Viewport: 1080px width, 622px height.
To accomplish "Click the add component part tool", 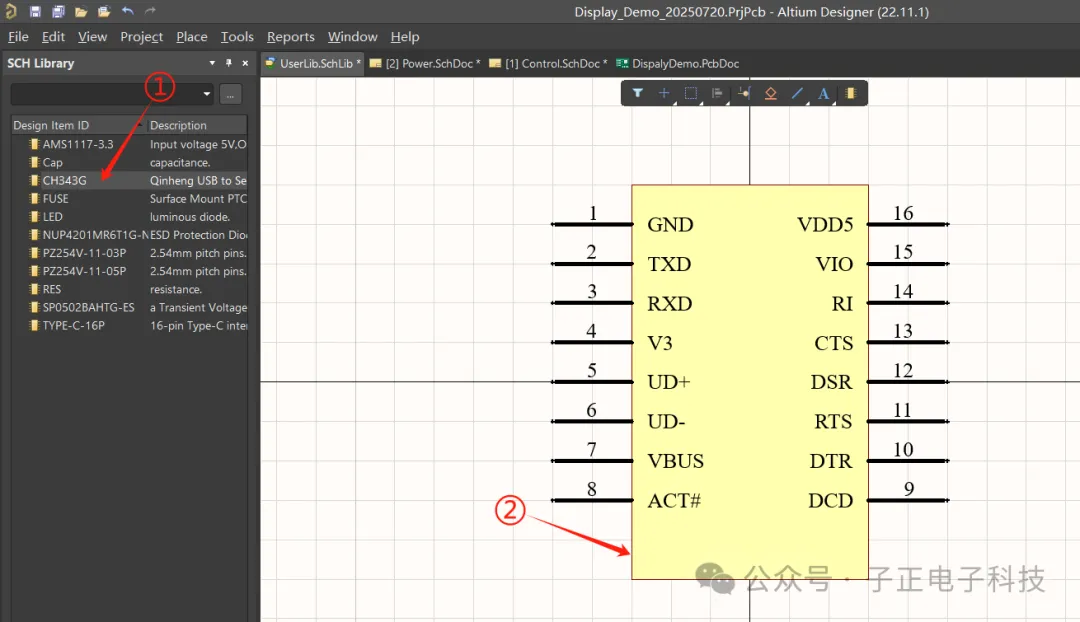I will pos(851,93).
